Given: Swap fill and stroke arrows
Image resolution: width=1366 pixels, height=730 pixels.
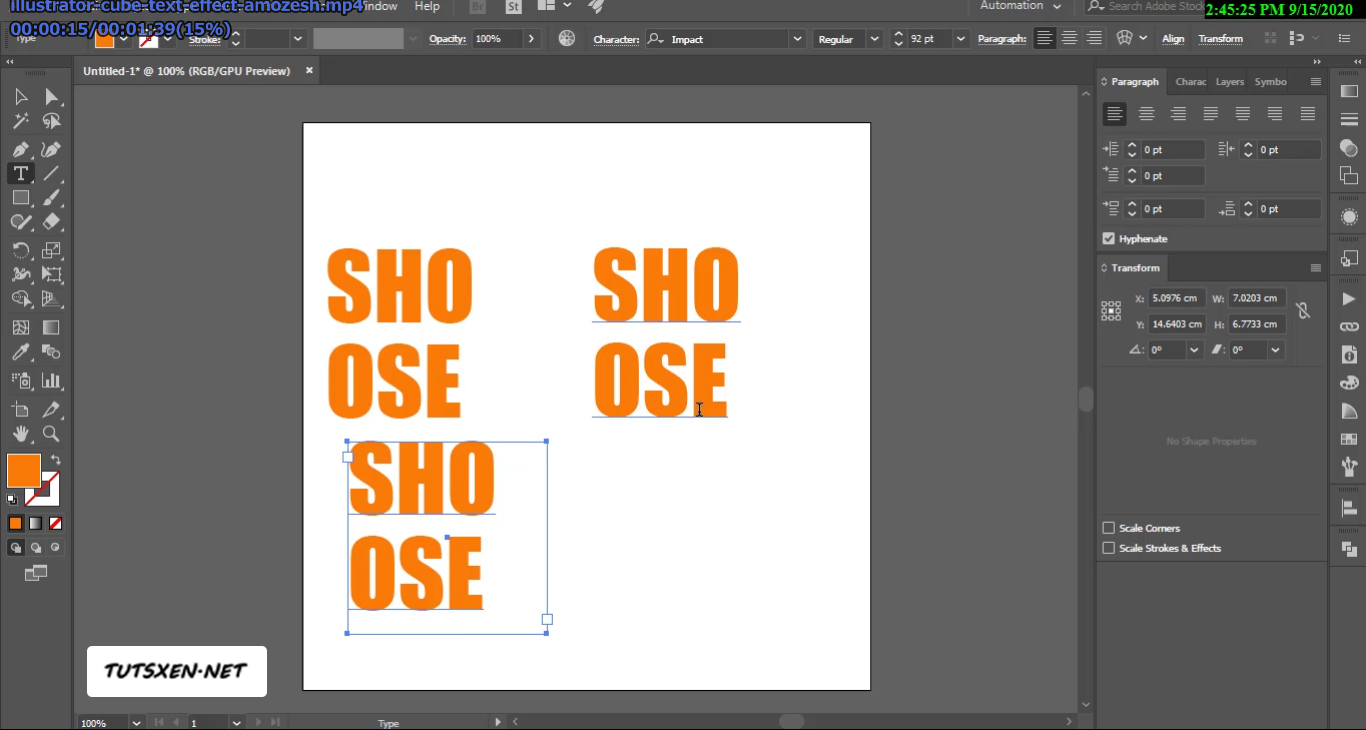Looking at the screenshot, I should 56,460.
